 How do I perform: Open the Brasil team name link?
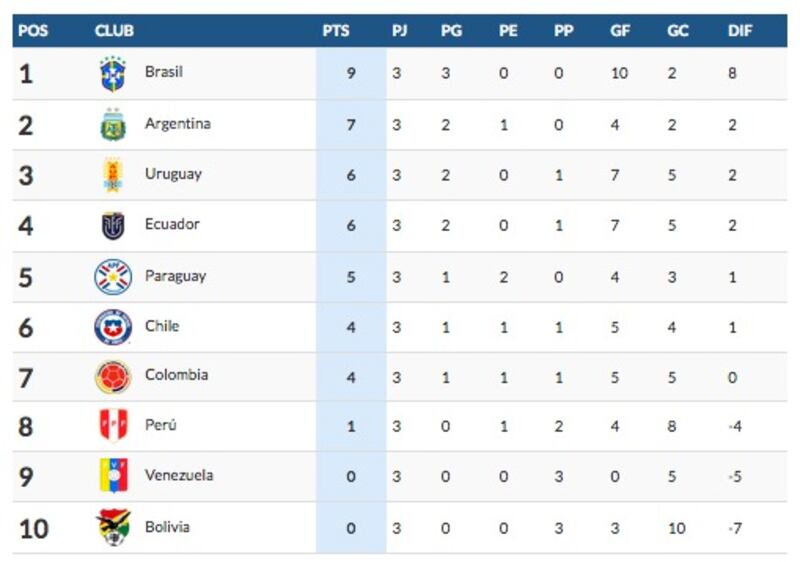point(164,71)
